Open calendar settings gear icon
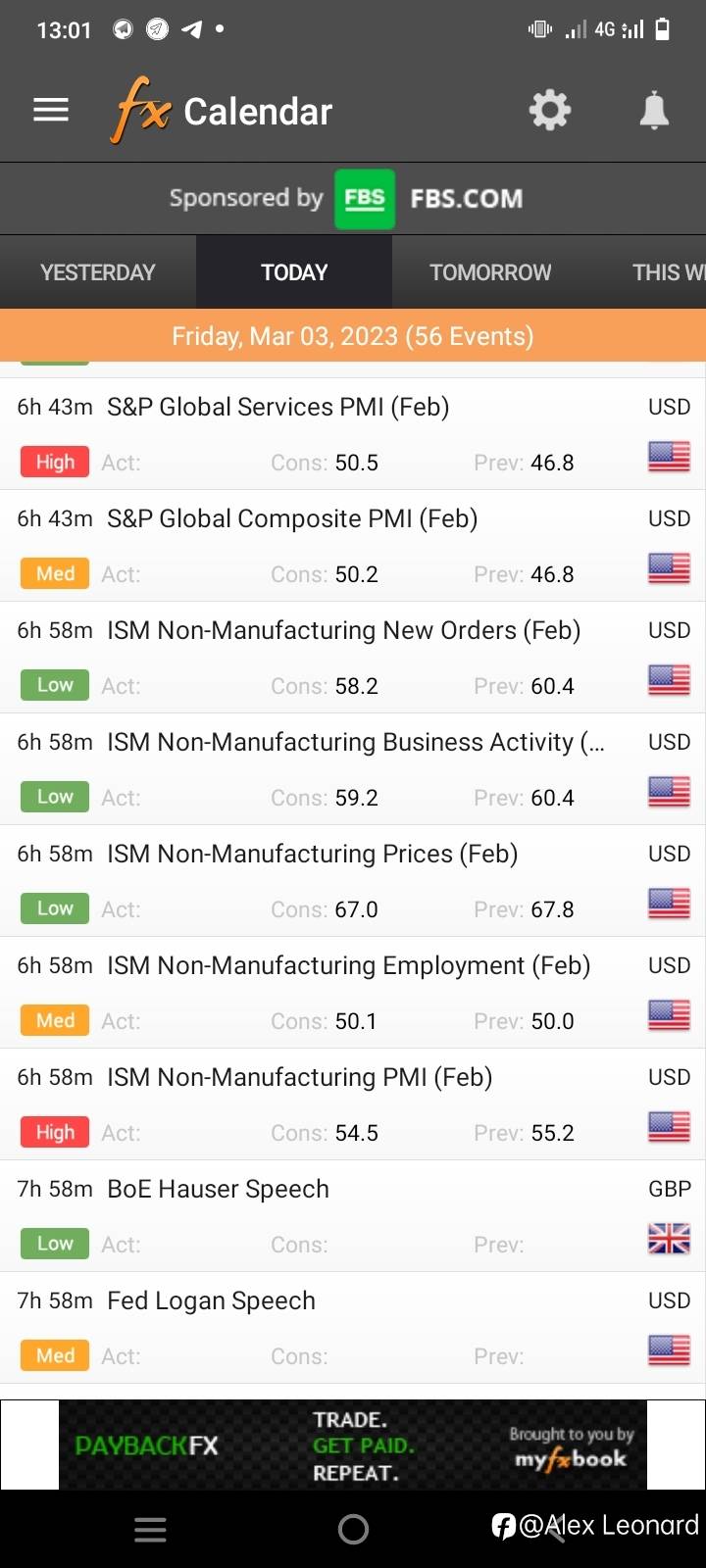 pyautogui.click(x=550, y=110)
